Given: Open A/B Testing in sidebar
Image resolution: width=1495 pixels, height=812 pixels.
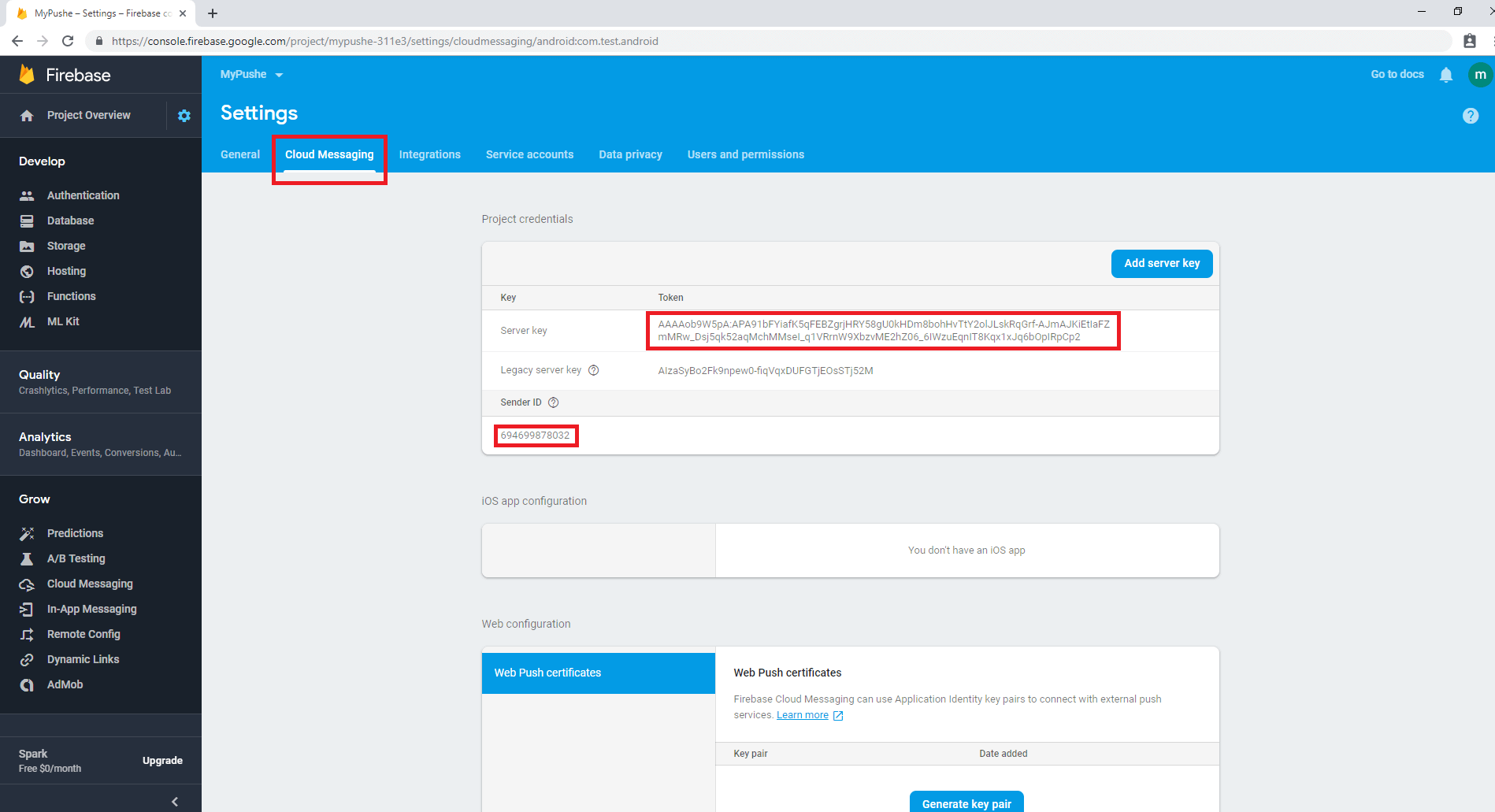Looking at the screenshot, I should [x=76, y=558].
